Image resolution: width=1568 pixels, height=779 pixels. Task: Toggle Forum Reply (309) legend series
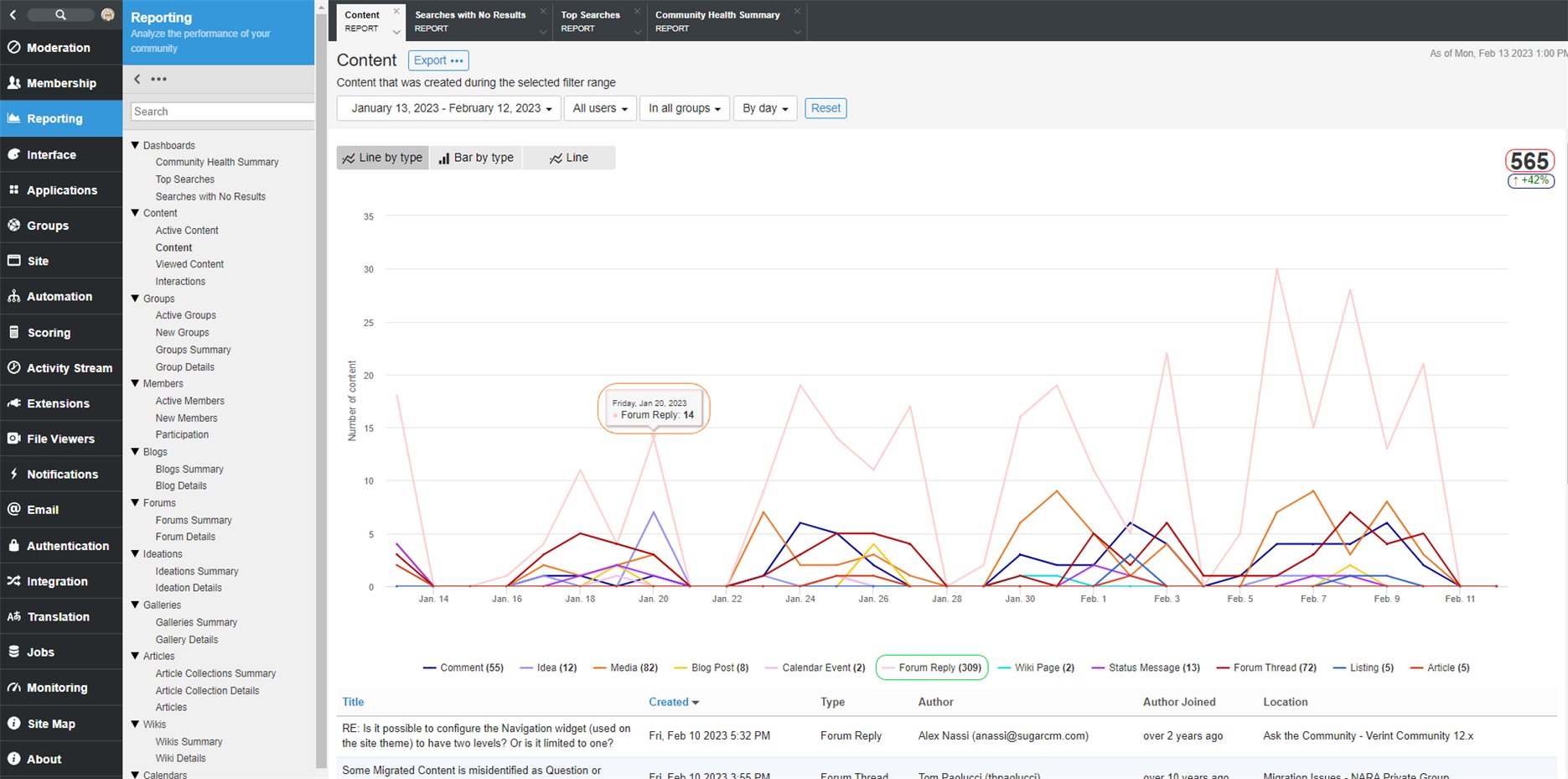click(x=932, y=668)
